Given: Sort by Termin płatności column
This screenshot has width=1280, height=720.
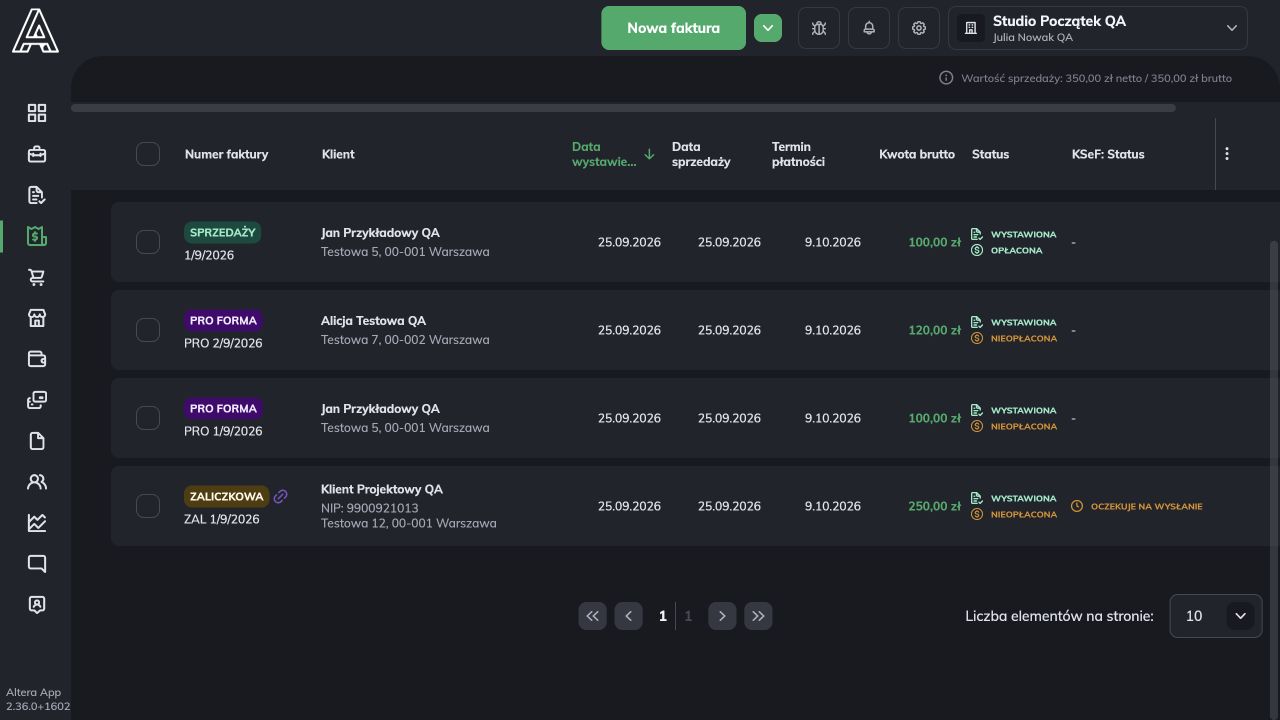Looking at the screenshot, I should point(798,154).
